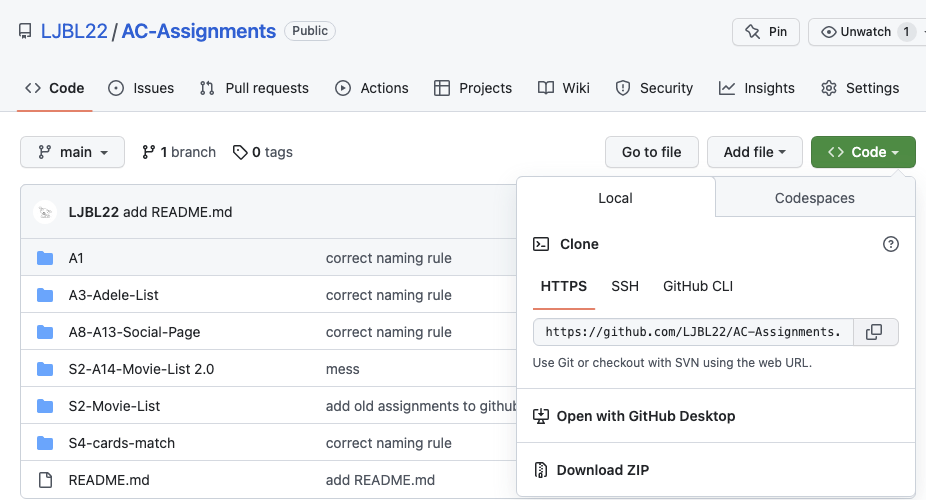926x500 pixels.
Task: Click the Insights graph icon
Action: coord(727,88)
